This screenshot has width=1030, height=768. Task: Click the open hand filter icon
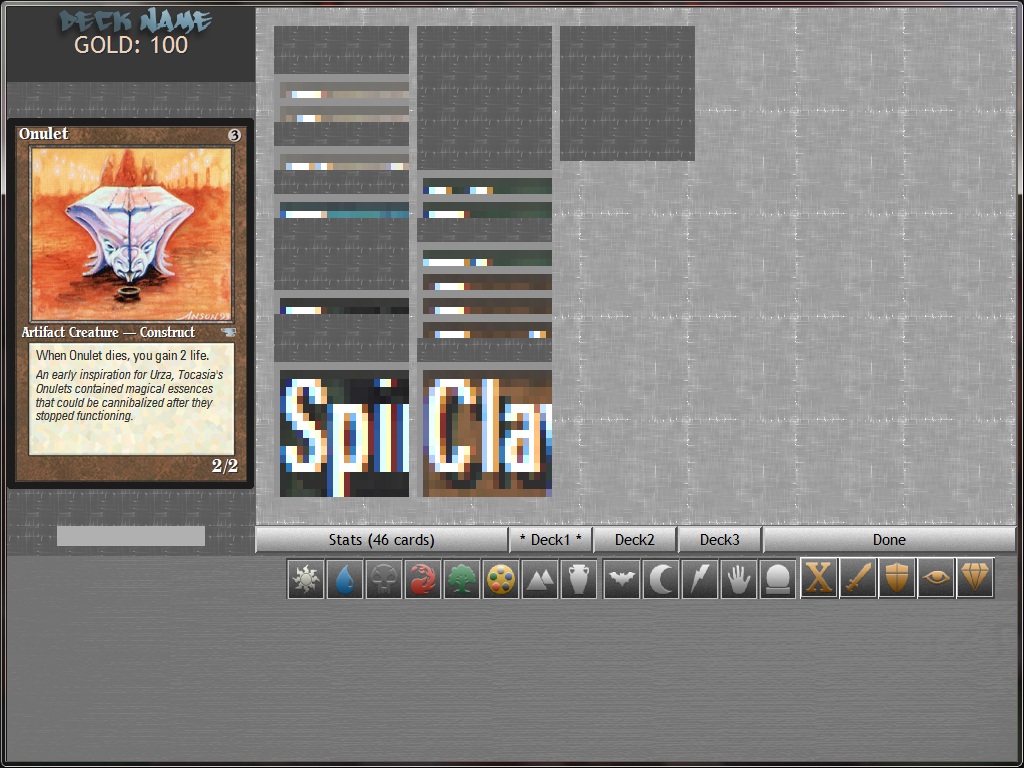pos(738,579)
